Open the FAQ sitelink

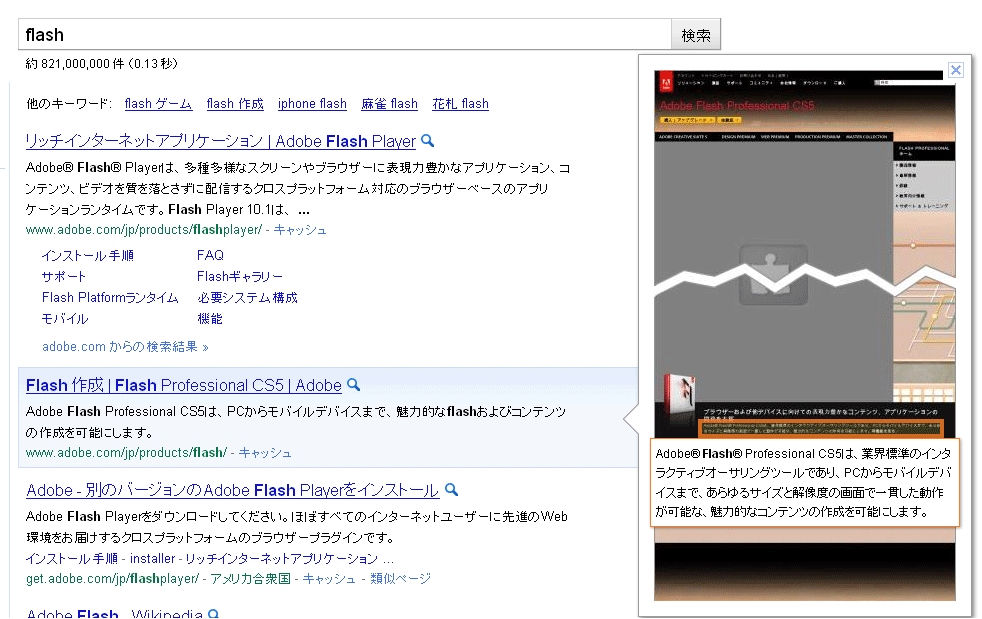210,256
